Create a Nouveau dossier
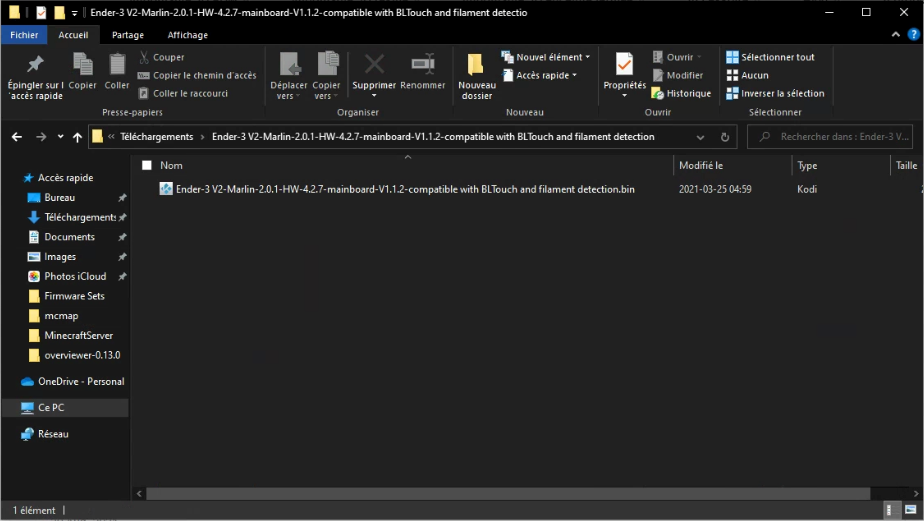Viewport: 924px width, 521px height. pyautogui.click(x=477, y=77)
